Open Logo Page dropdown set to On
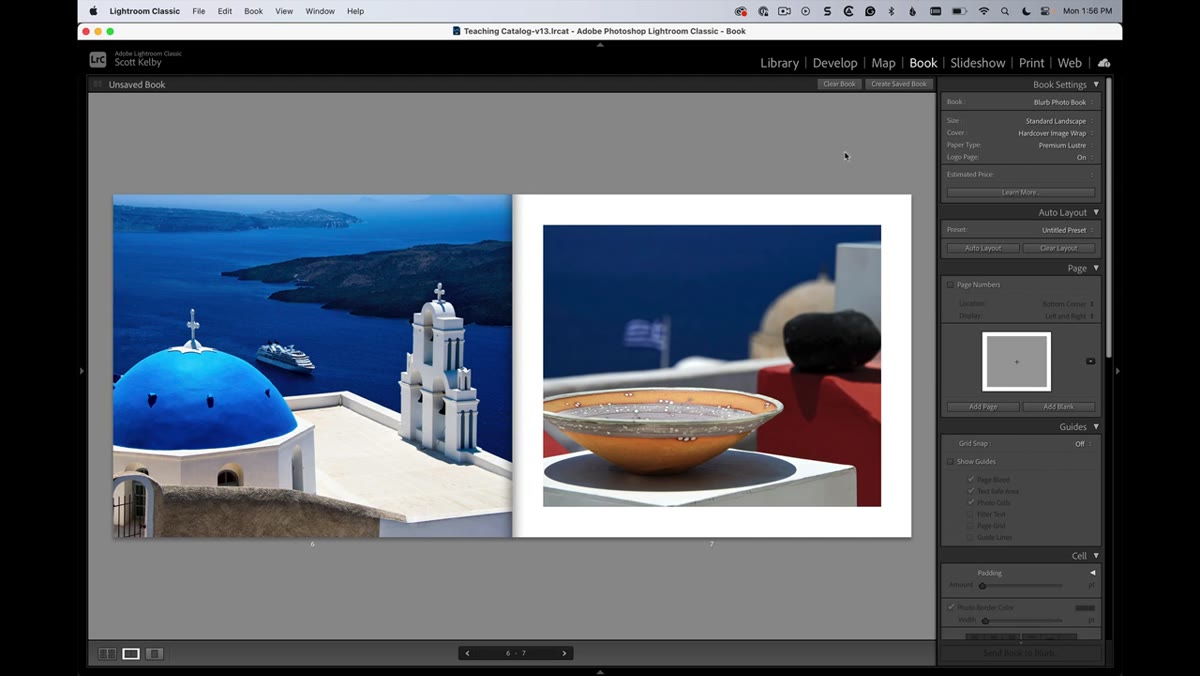 pyautogui.click(x=1084, y=157)
